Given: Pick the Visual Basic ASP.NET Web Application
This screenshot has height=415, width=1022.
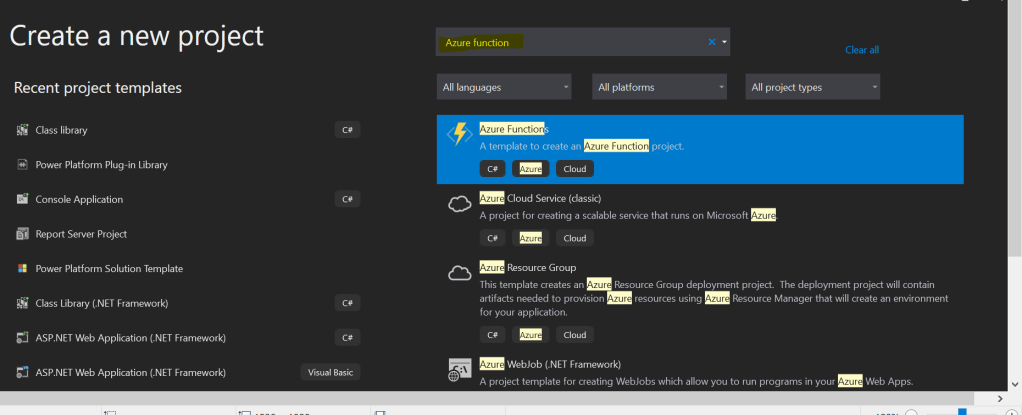Looking at the screenshot, I should coord(130,372).
